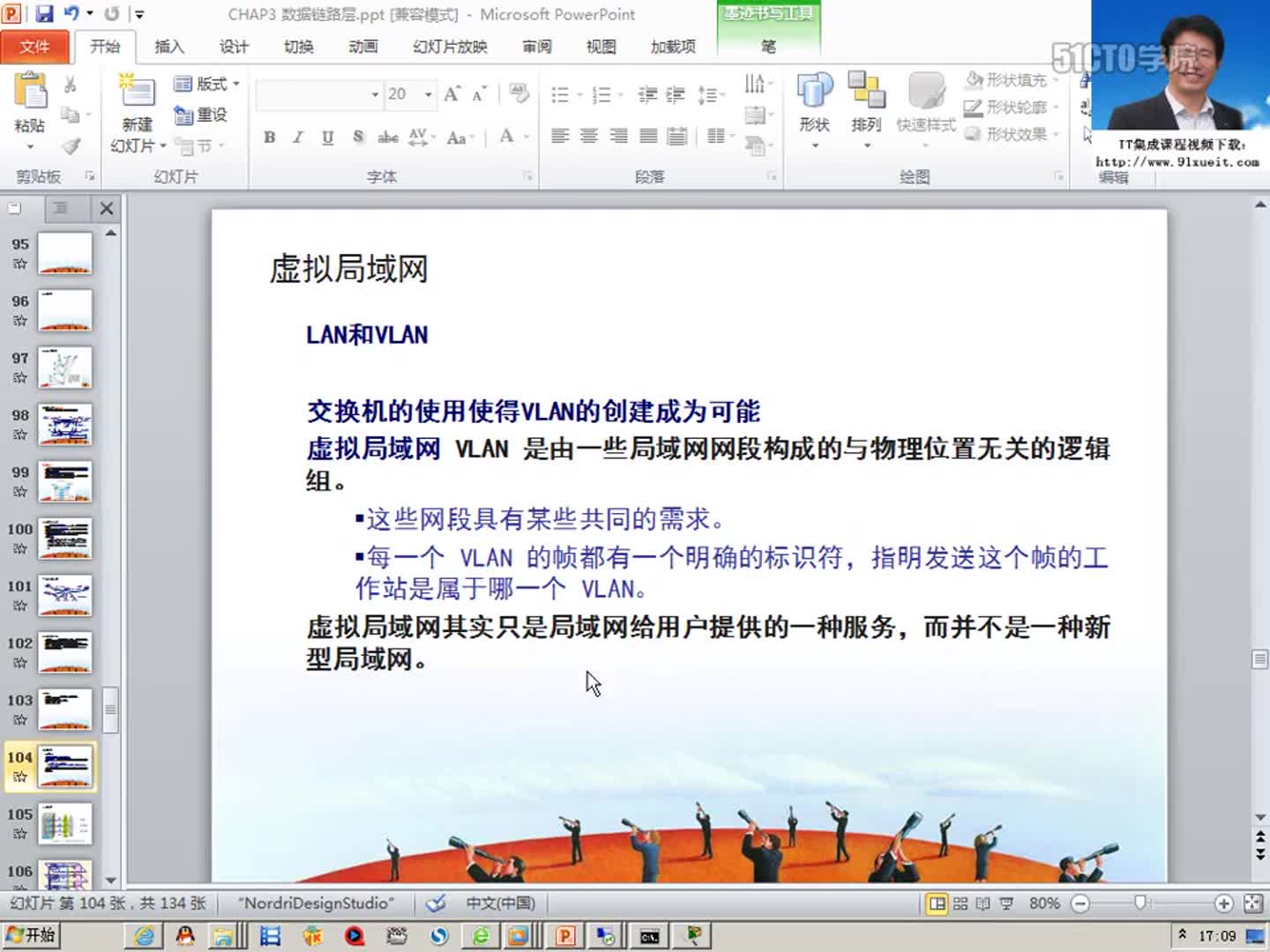The height and width of the screenshot is (952, 1270).
Task: Open the Slide Show (幻灯片放映) tab
Action: [450, 47]
